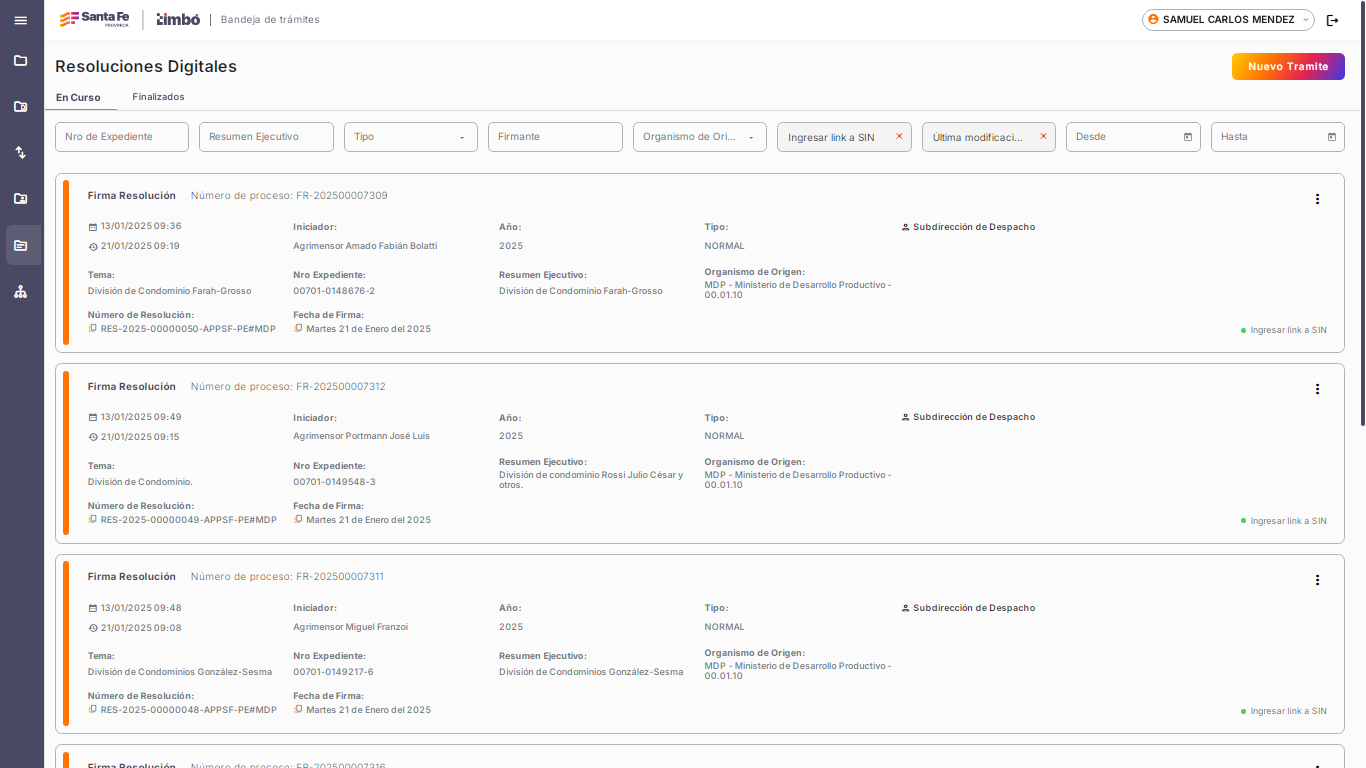
Task: Open the three-dot menu for process FR-202500007309
Action: click(1317, 199)
